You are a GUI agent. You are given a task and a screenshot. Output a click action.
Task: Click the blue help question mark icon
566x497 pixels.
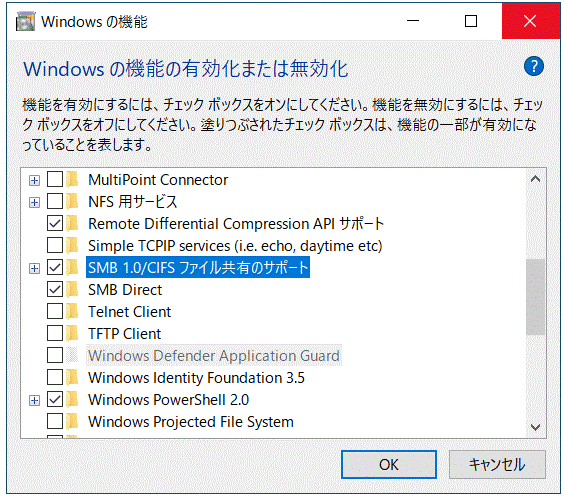point(534,66)
